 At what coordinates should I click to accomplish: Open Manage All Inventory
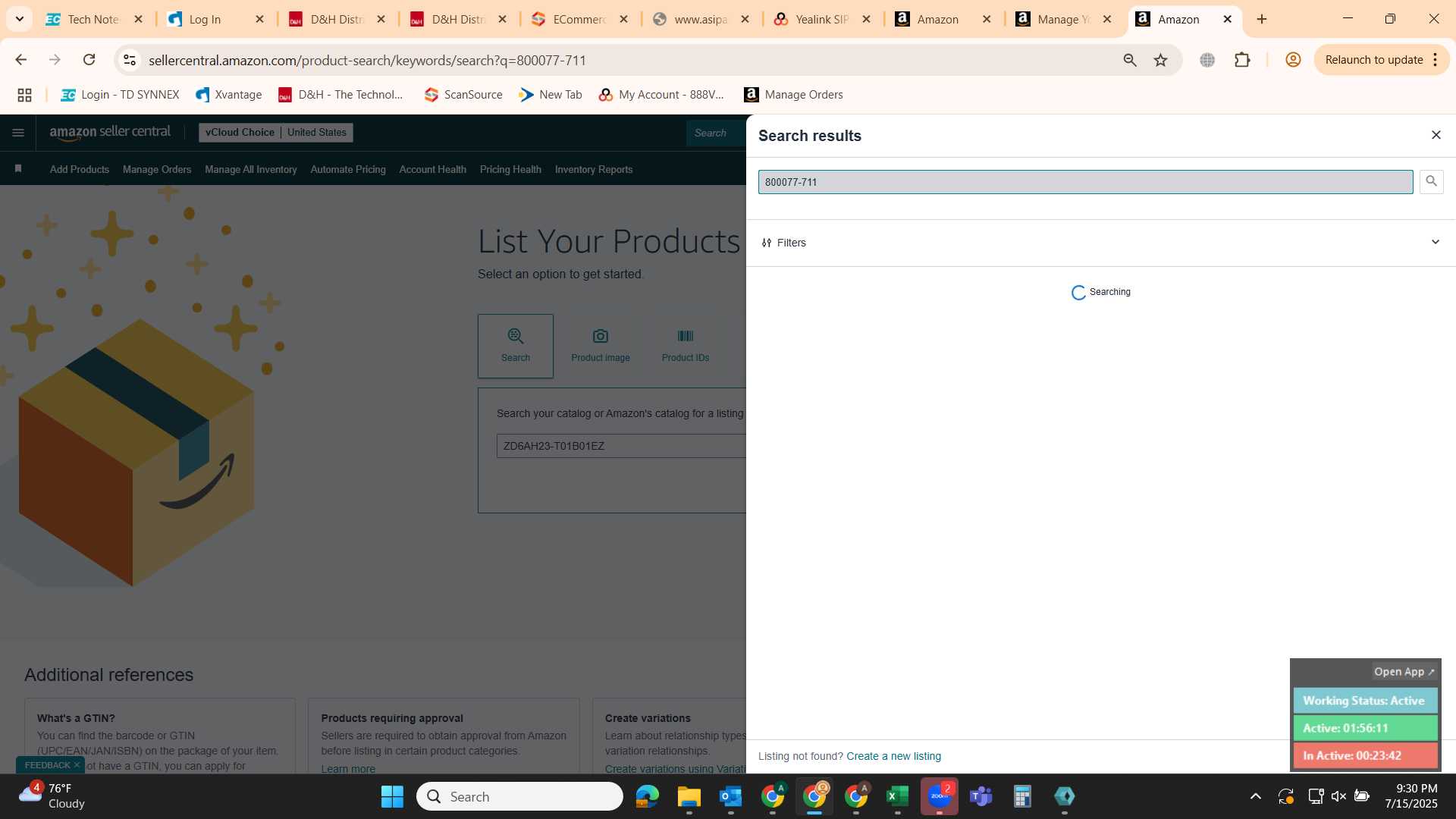click(x=250, y=170)
